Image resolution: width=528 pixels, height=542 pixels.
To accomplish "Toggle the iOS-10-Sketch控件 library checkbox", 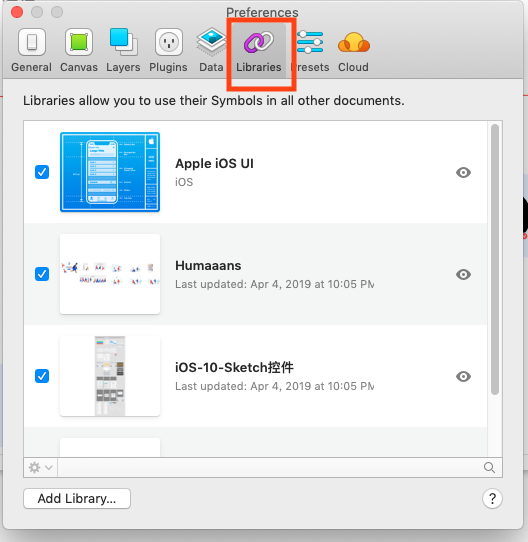I will [42, 376].
